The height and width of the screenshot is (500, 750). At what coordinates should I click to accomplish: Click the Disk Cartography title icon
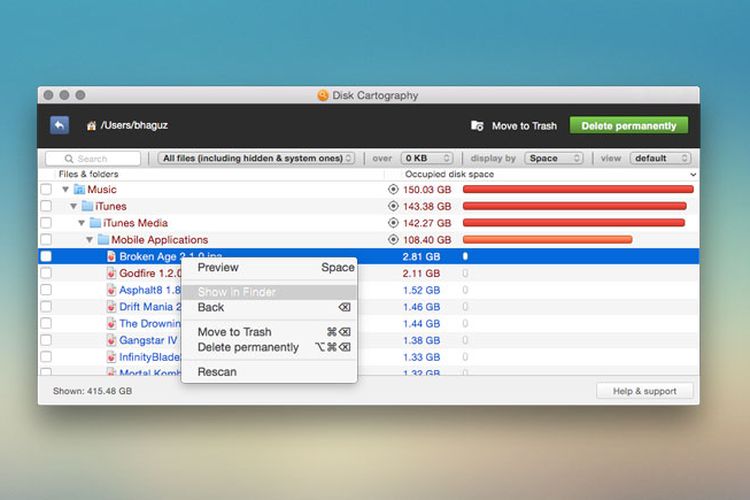click(323, 95)
